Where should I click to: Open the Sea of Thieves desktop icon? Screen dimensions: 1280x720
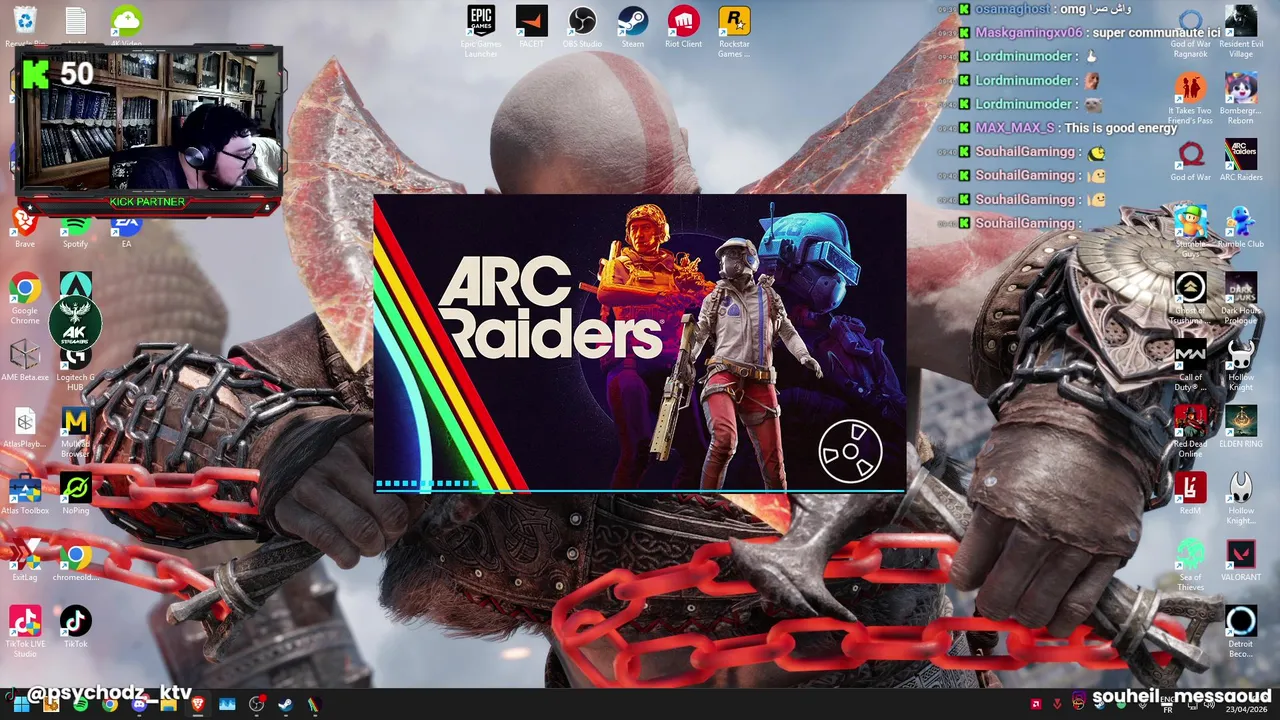click(1190, 565)
